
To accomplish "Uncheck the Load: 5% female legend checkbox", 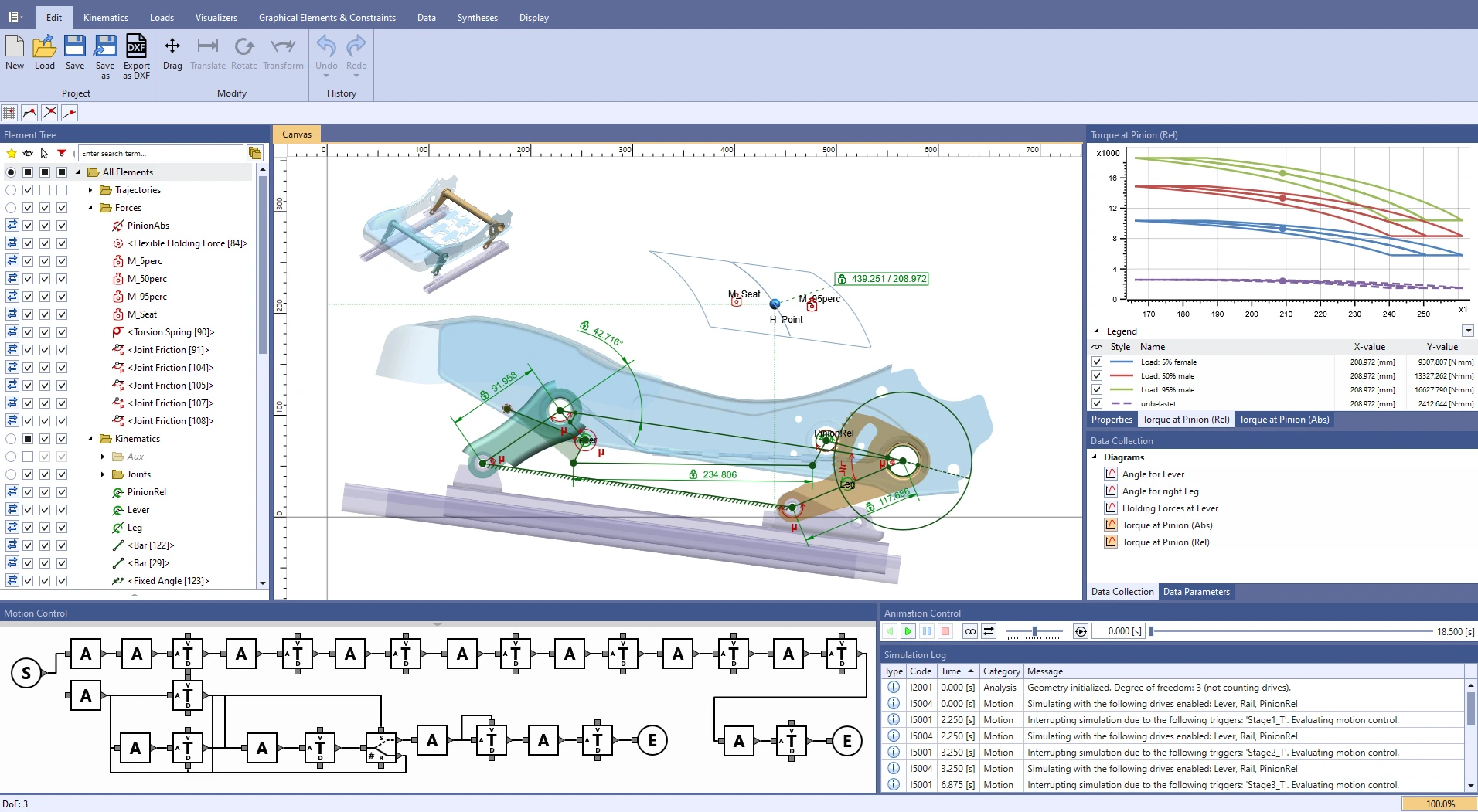I will (x=1097, y=362).
